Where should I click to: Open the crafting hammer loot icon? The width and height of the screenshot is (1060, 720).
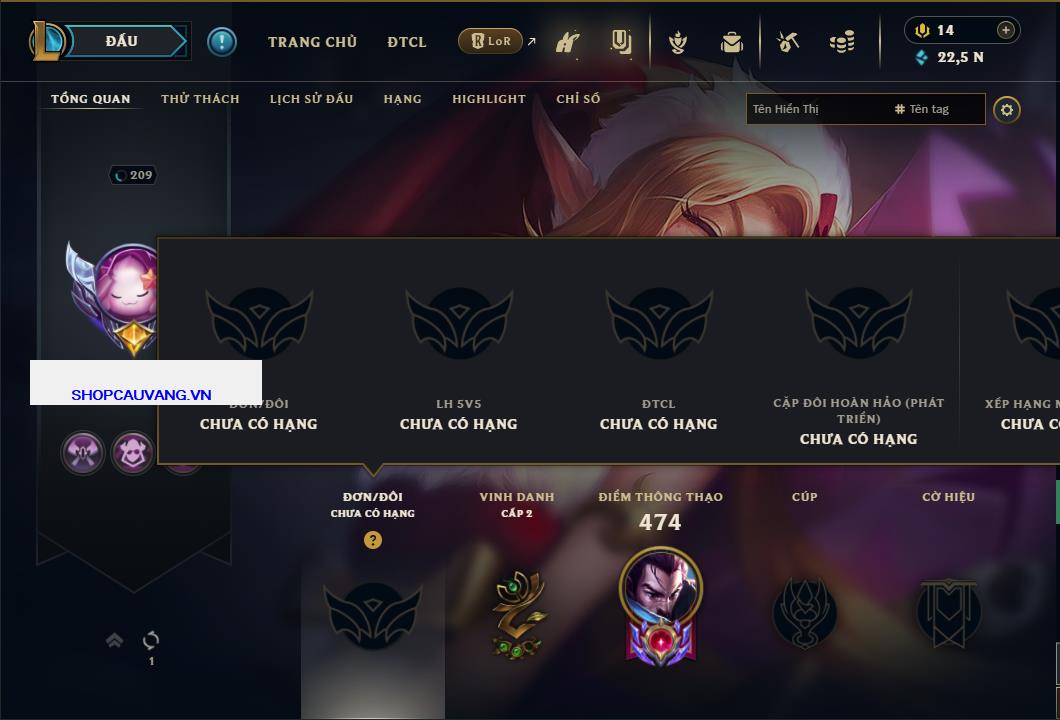pos(788,42)
